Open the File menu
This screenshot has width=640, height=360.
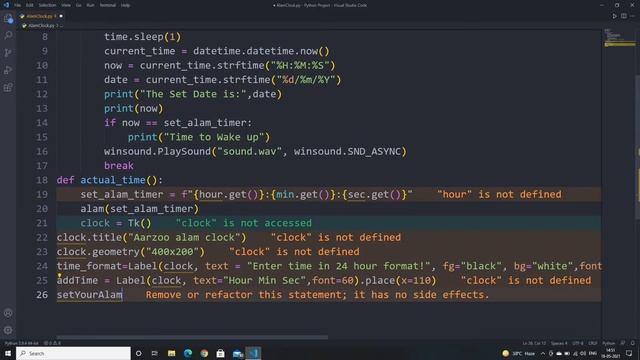coord(18,5)
